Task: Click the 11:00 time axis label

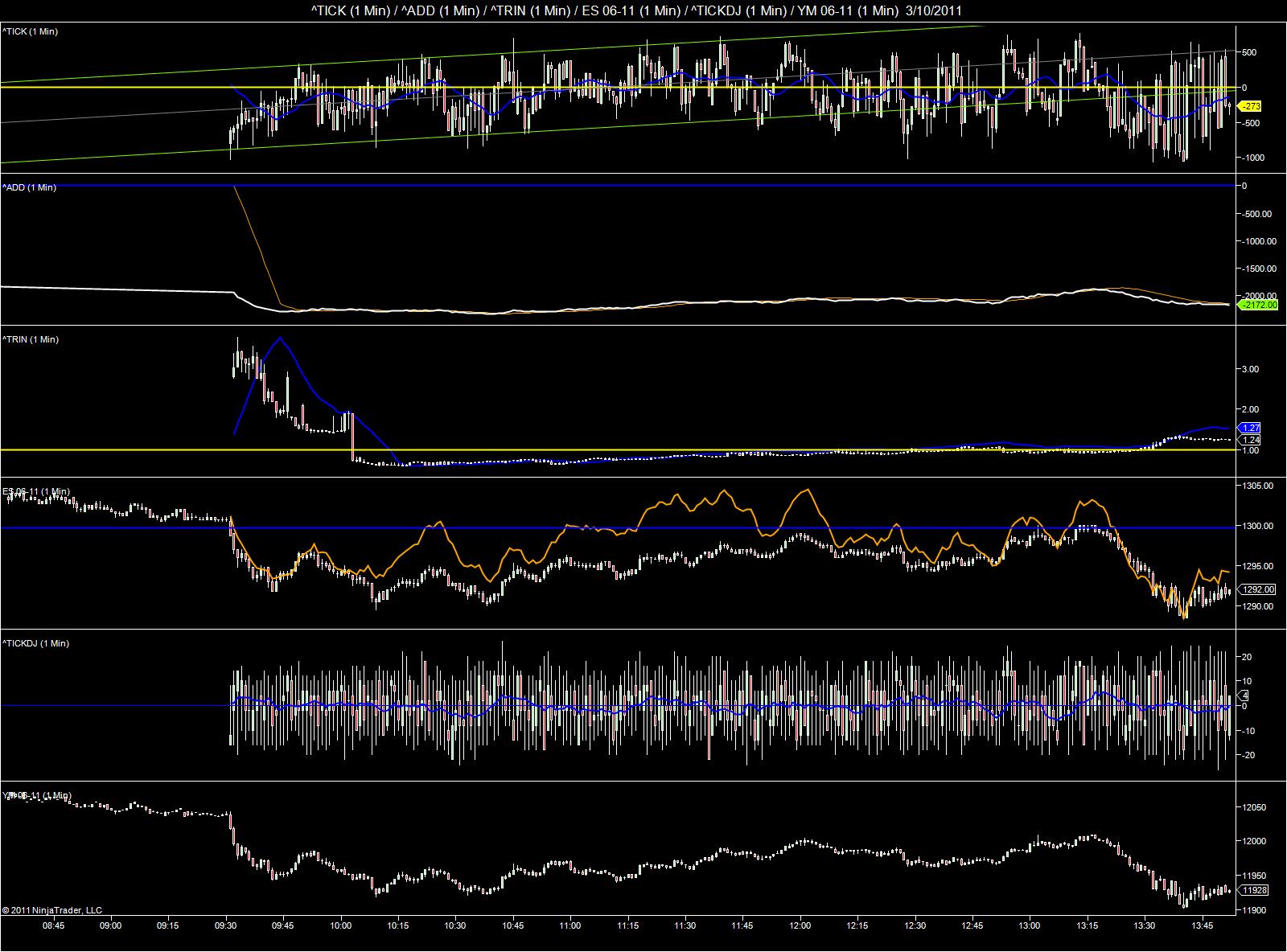Action: point(570,925)
